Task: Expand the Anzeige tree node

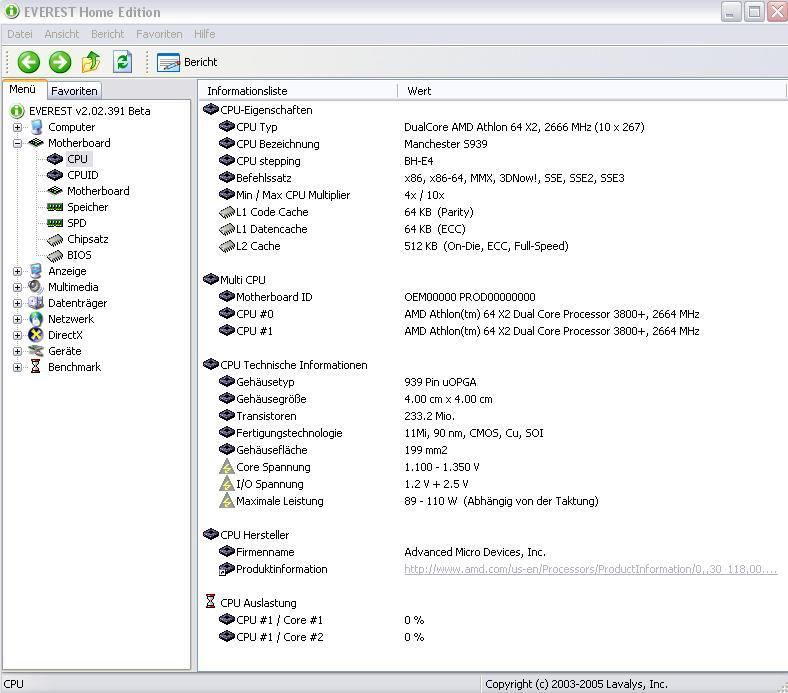Action: pos(18,271)
